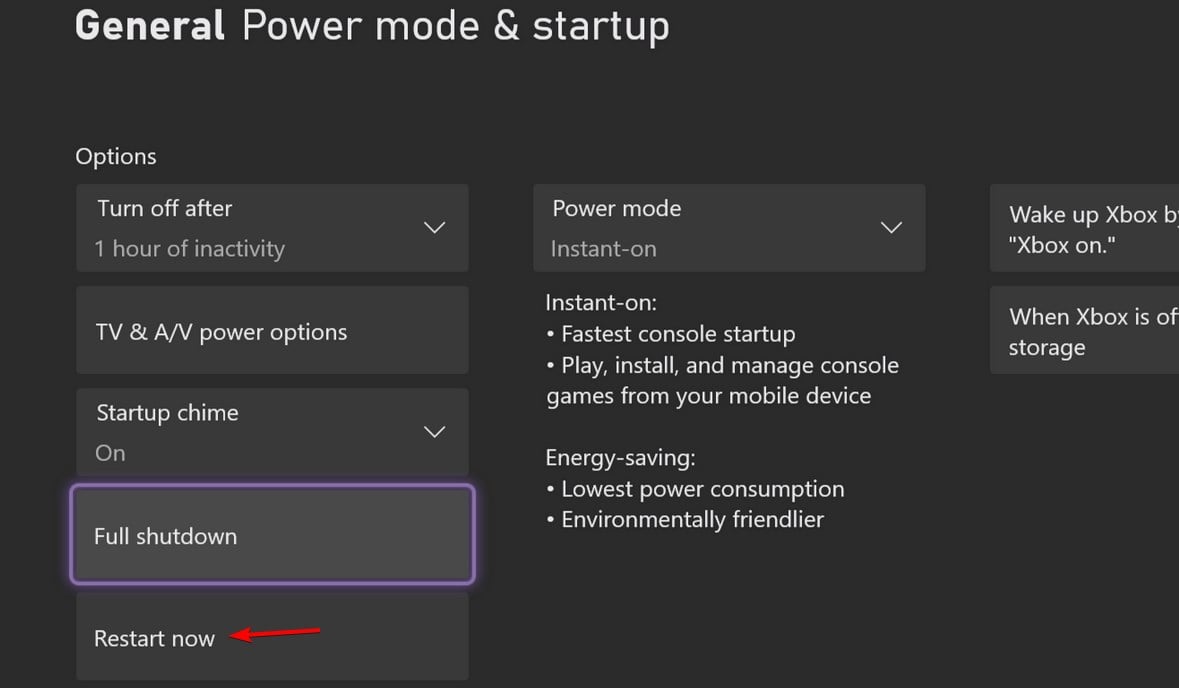
Task: Open the Power mode dropdown arrow
Action: point(890,228)
